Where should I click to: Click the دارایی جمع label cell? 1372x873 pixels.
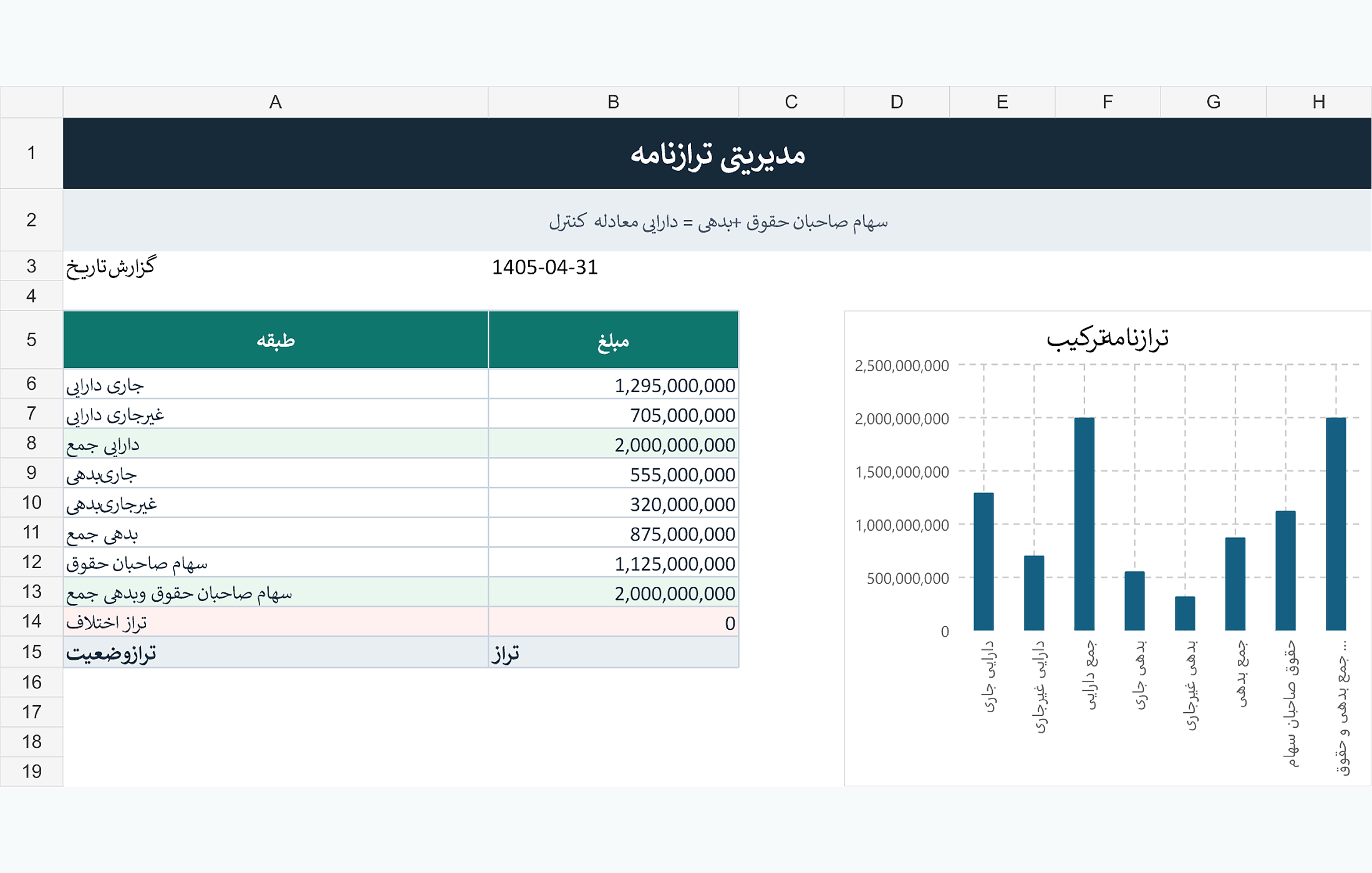click(275, 443)
